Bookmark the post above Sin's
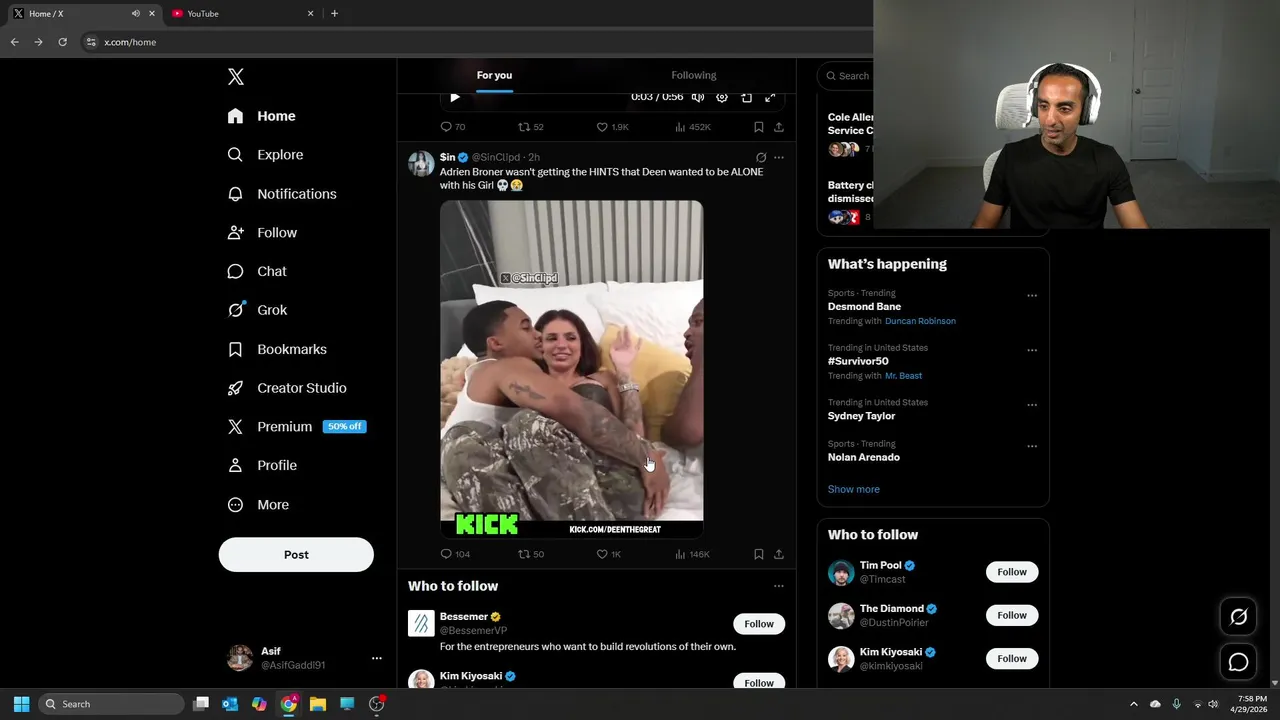The height and width of the screenshot is (720, 1280). [x=759, y=127]
